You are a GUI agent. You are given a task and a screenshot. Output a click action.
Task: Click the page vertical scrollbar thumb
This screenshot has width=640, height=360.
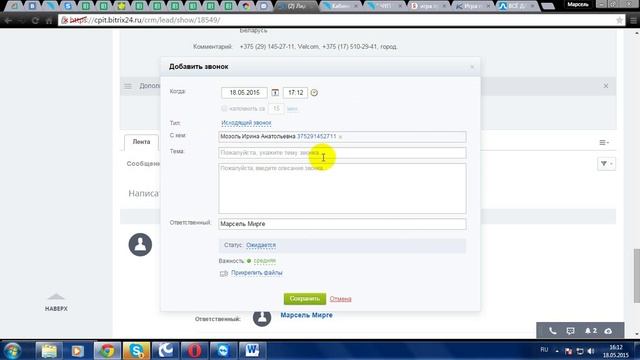(637, 276)
